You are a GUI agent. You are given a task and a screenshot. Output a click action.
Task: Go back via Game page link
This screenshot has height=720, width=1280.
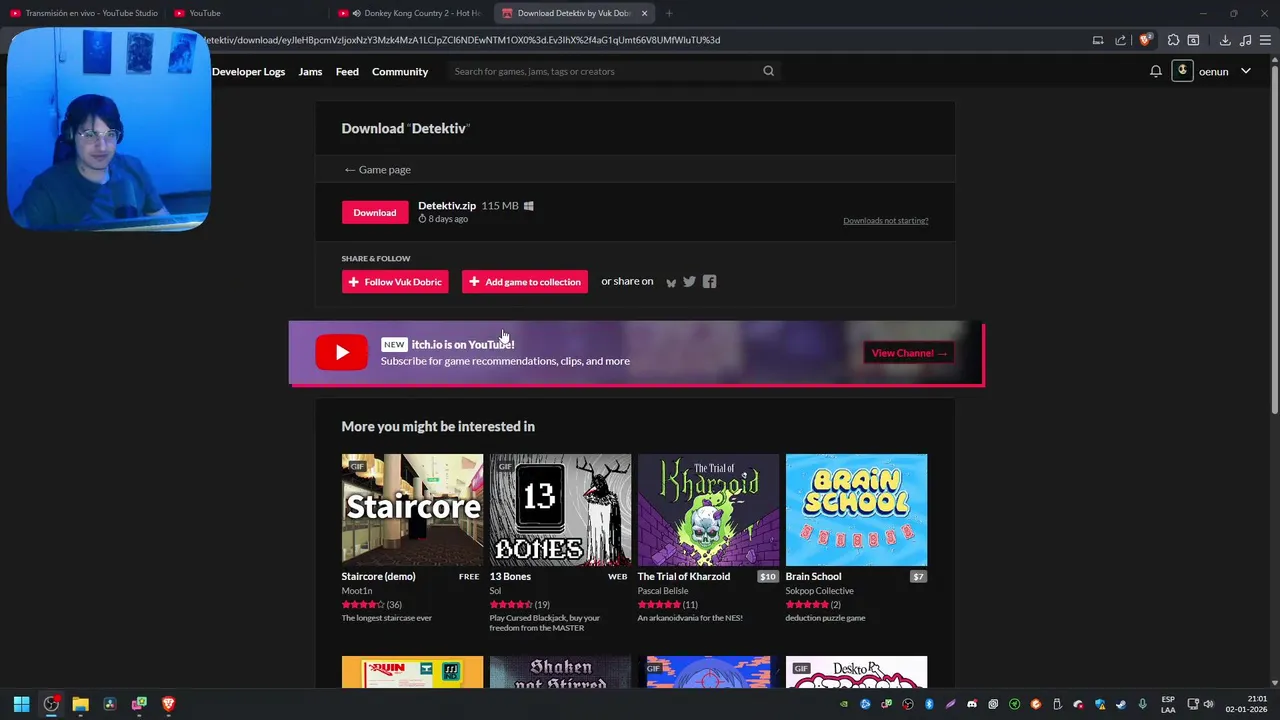tap(377, 170)
